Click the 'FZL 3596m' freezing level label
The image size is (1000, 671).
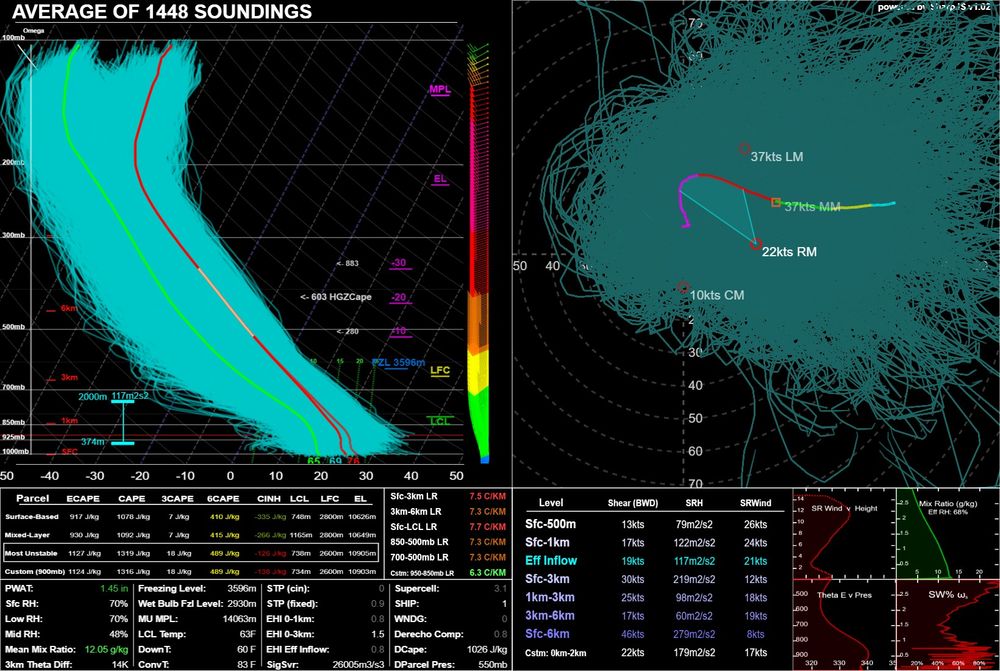coord(399,362)
